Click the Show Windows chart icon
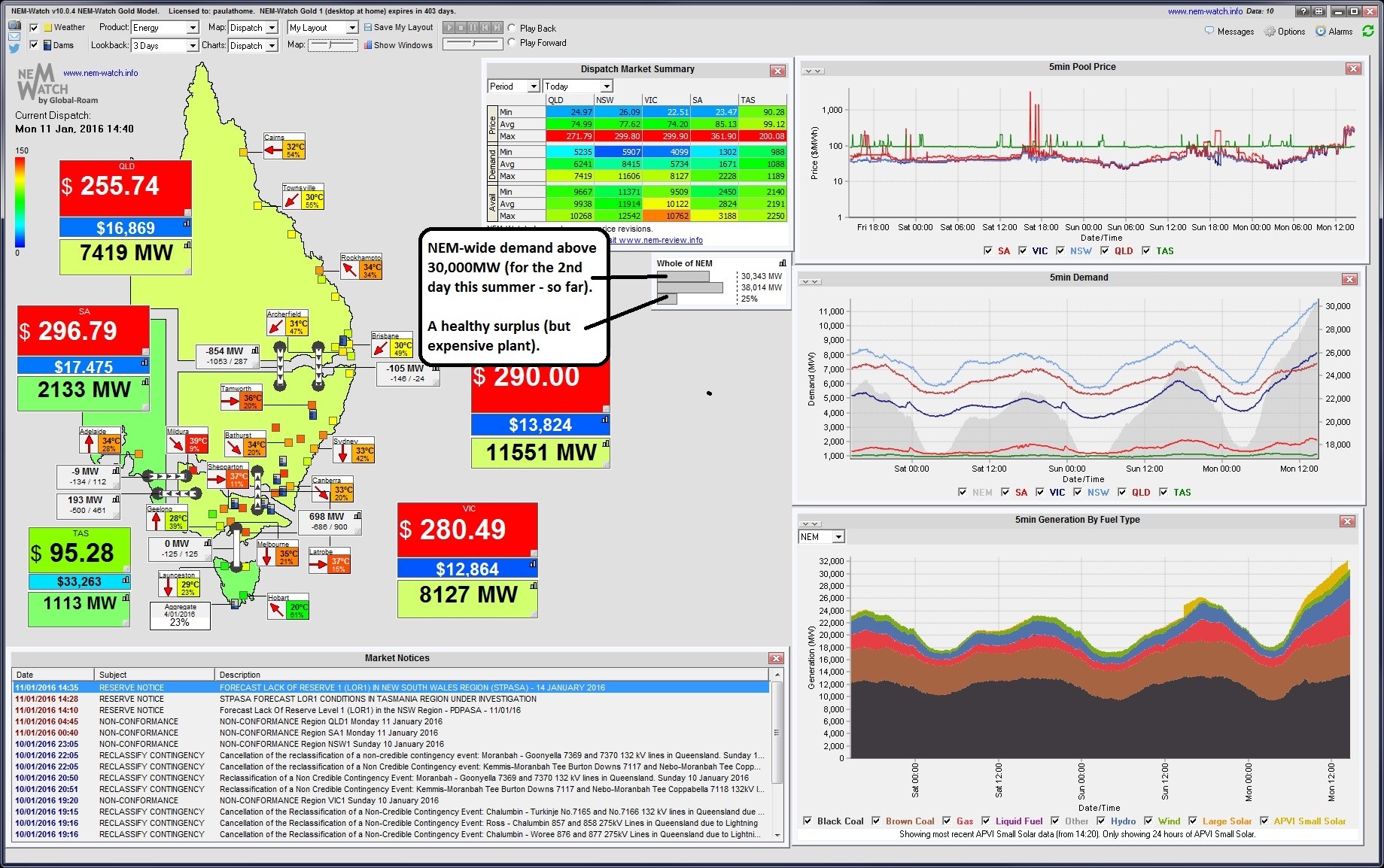The height and width of the screenshot is (868, 1384). 368,45
